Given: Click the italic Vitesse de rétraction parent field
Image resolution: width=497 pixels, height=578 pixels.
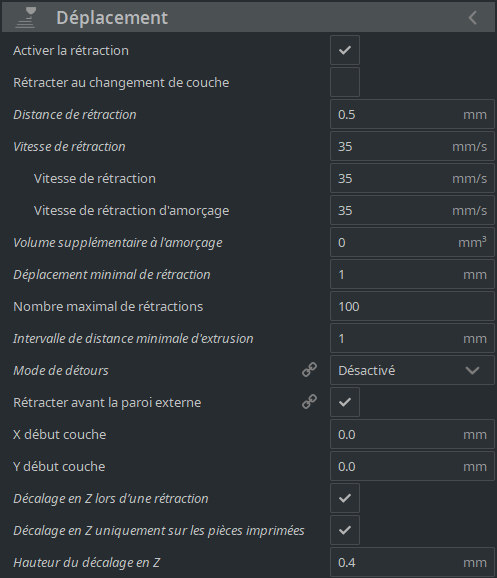Looking at the screenshot, I should (x=412, y=146).
